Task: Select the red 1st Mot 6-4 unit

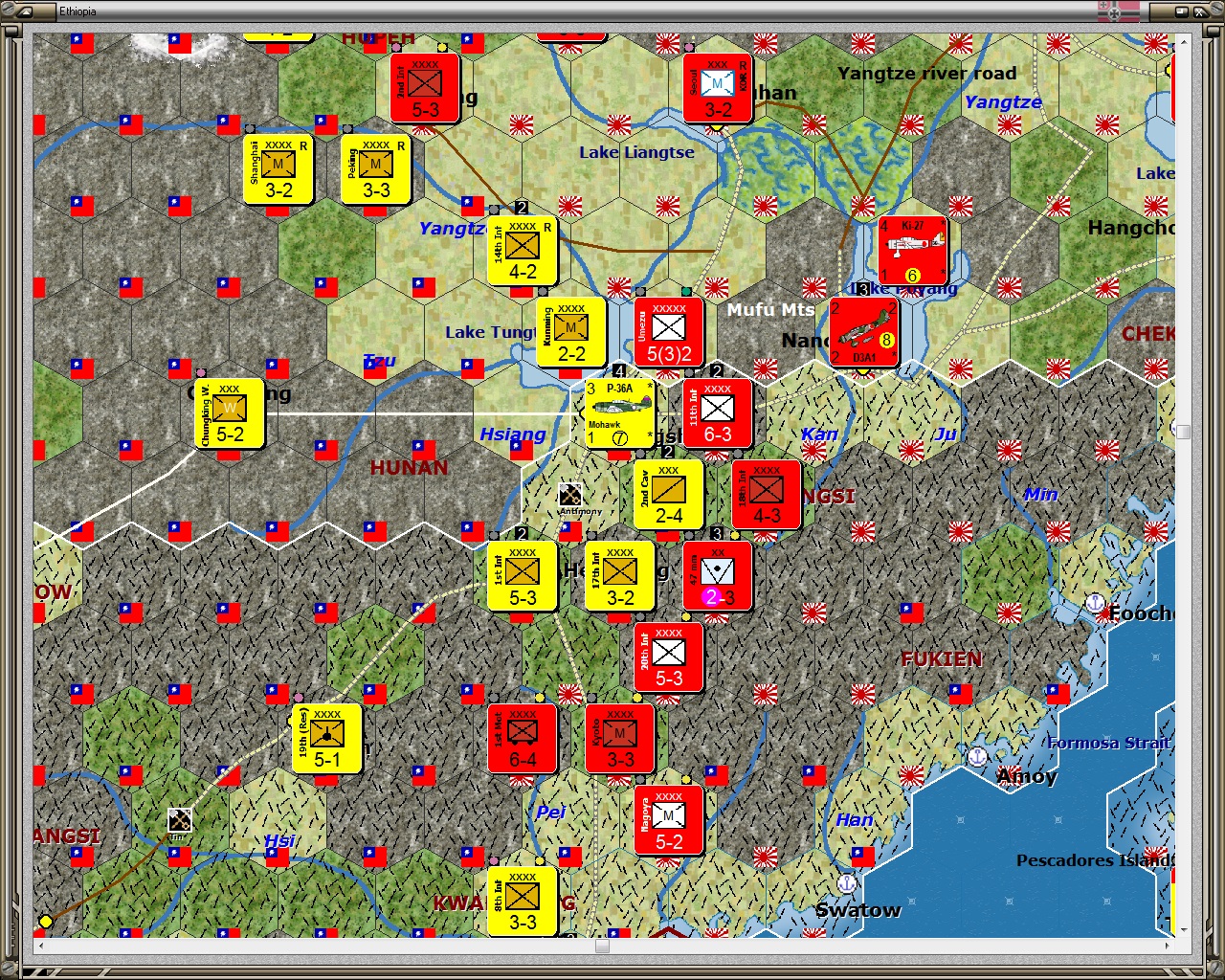Action: 523,739
